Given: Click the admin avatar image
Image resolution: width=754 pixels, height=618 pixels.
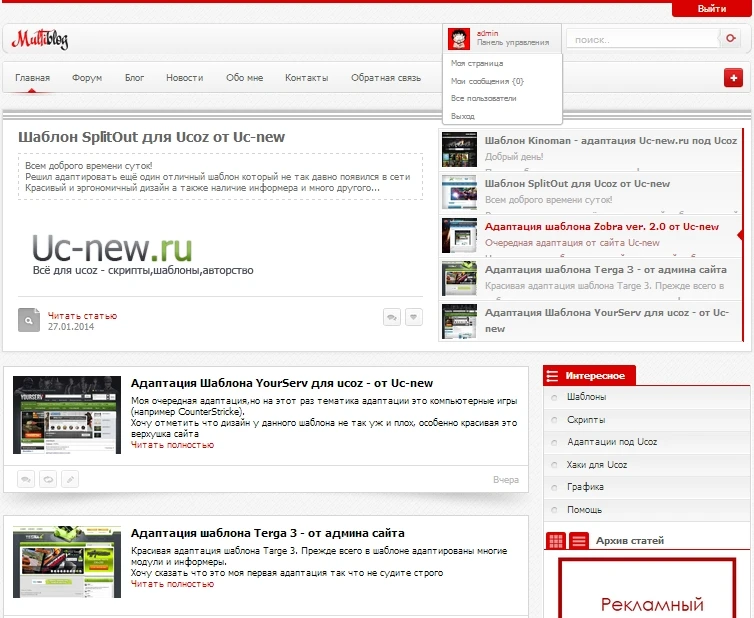Looking at the screenshot, I should coord(459,39).
